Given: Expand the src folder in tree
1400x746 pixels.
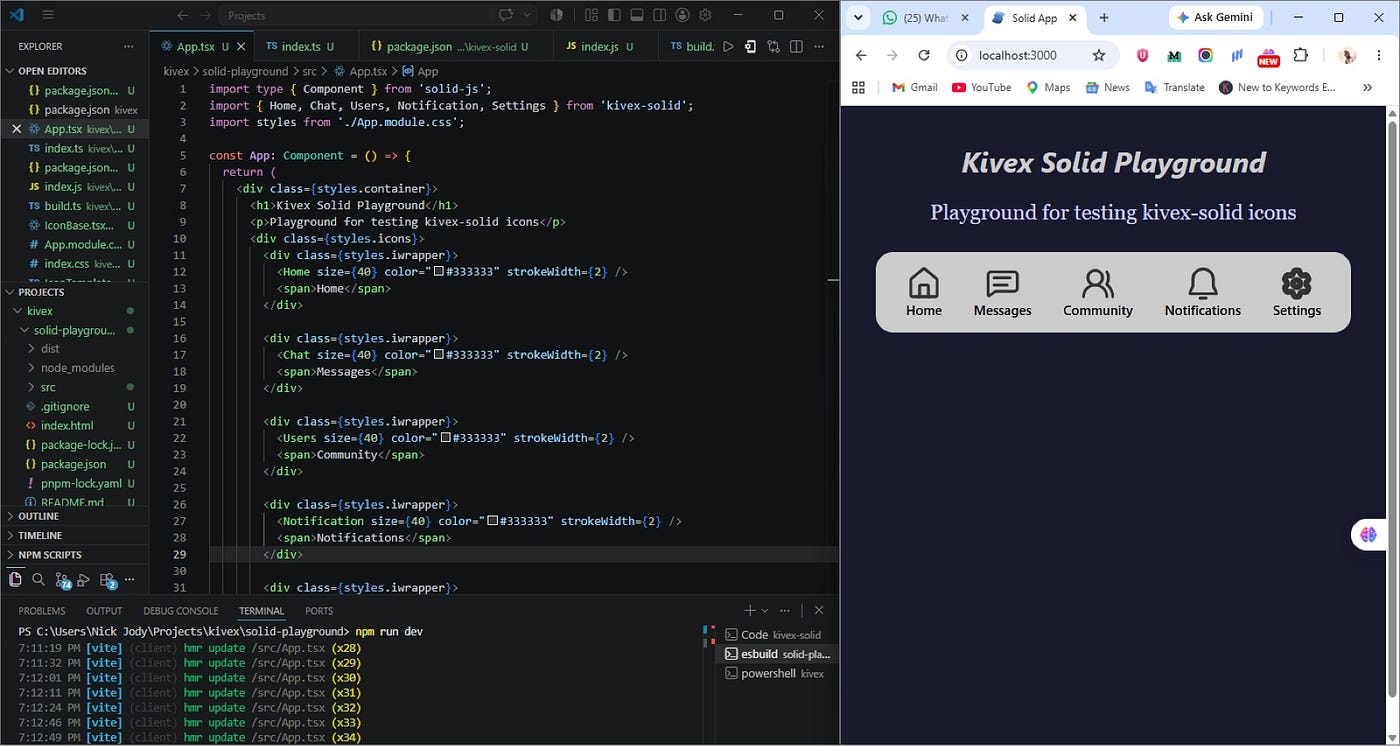Looking at the screenshot, I should [x=74, y=387].
